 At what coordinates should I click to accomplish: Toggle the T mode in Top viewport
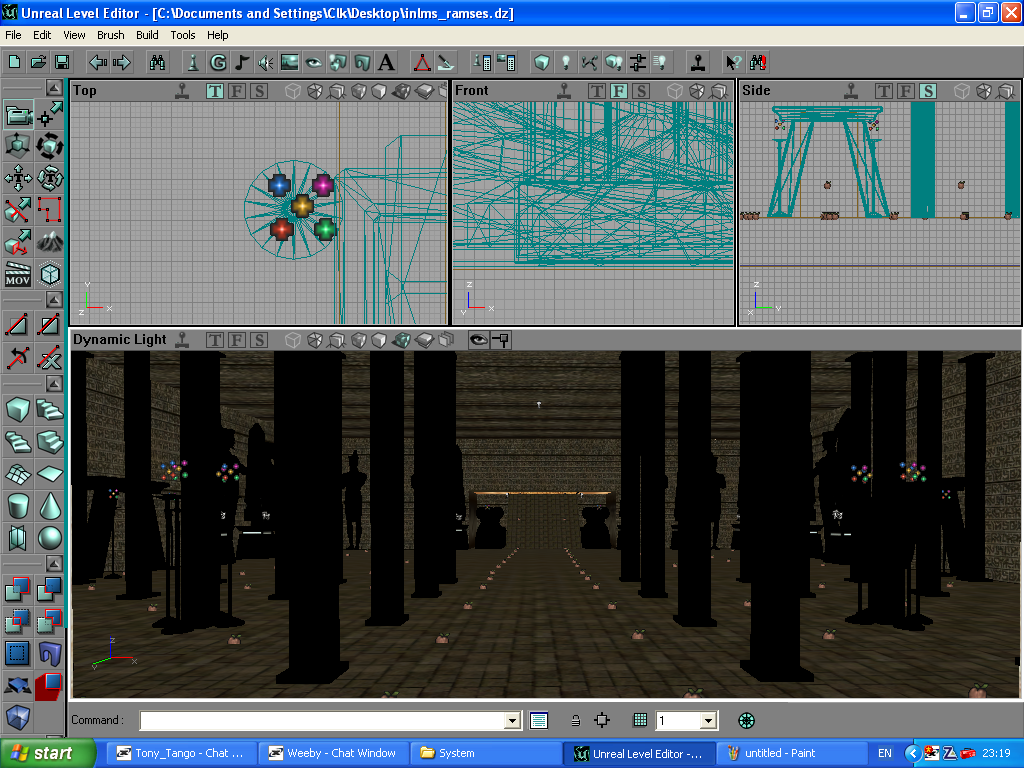[x=215, y=91]
